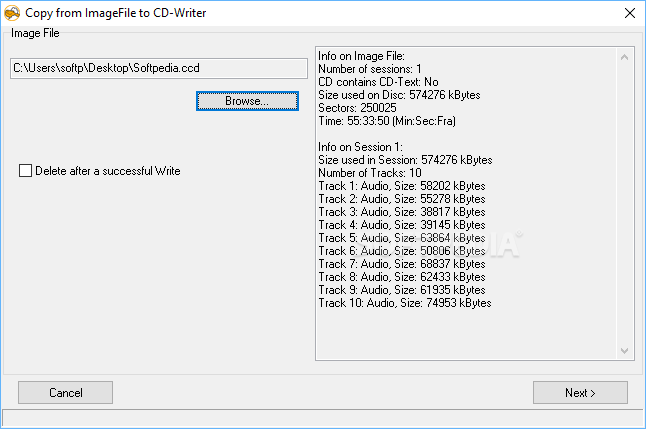Click the image file path field

coord(159,68)
